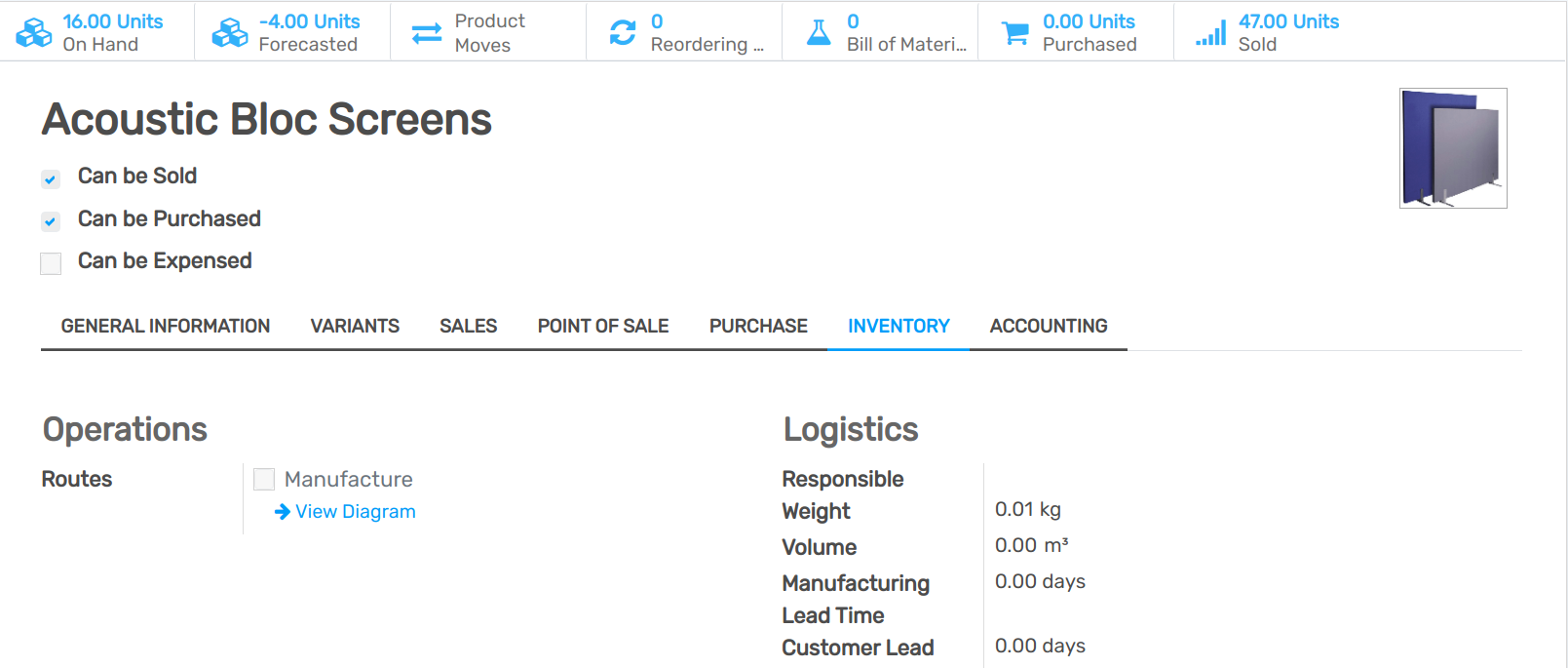Tick the Manufacture route checkbox
This screenshot has height=668, width=1568.
tap(264, 480)
